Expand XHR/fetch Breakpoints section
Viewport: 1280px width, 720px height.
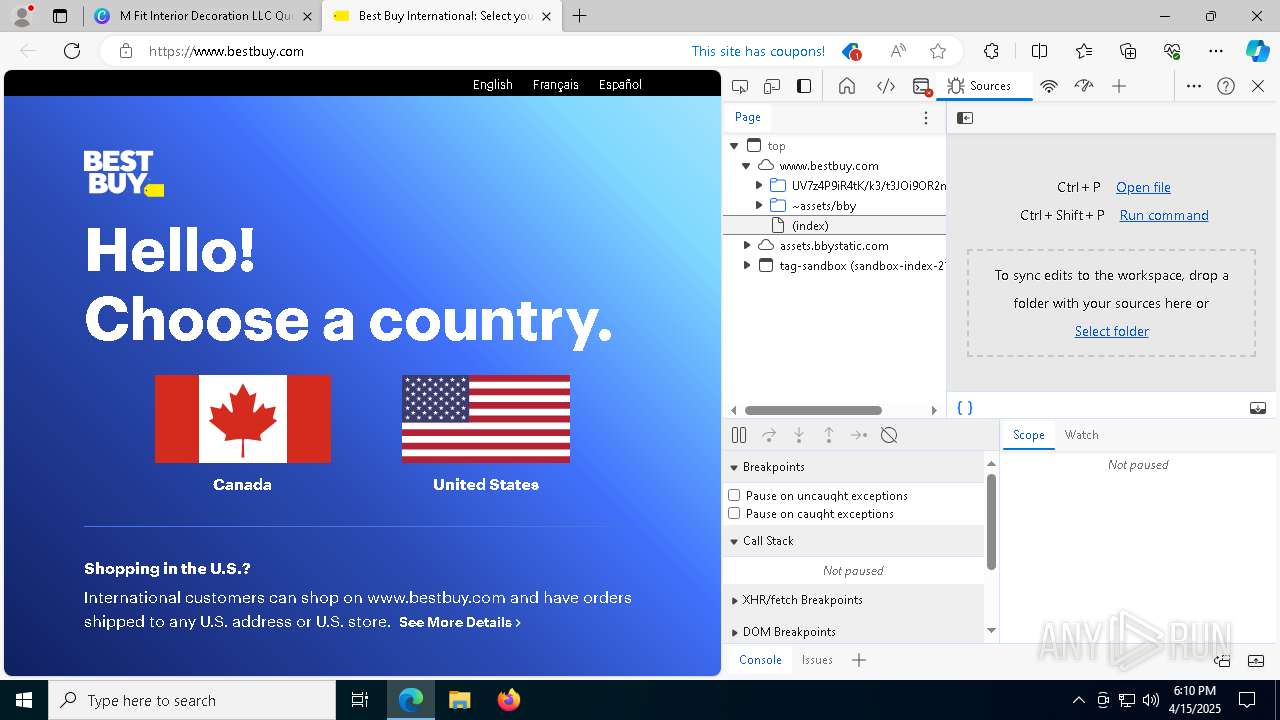(x=734, y=600)
